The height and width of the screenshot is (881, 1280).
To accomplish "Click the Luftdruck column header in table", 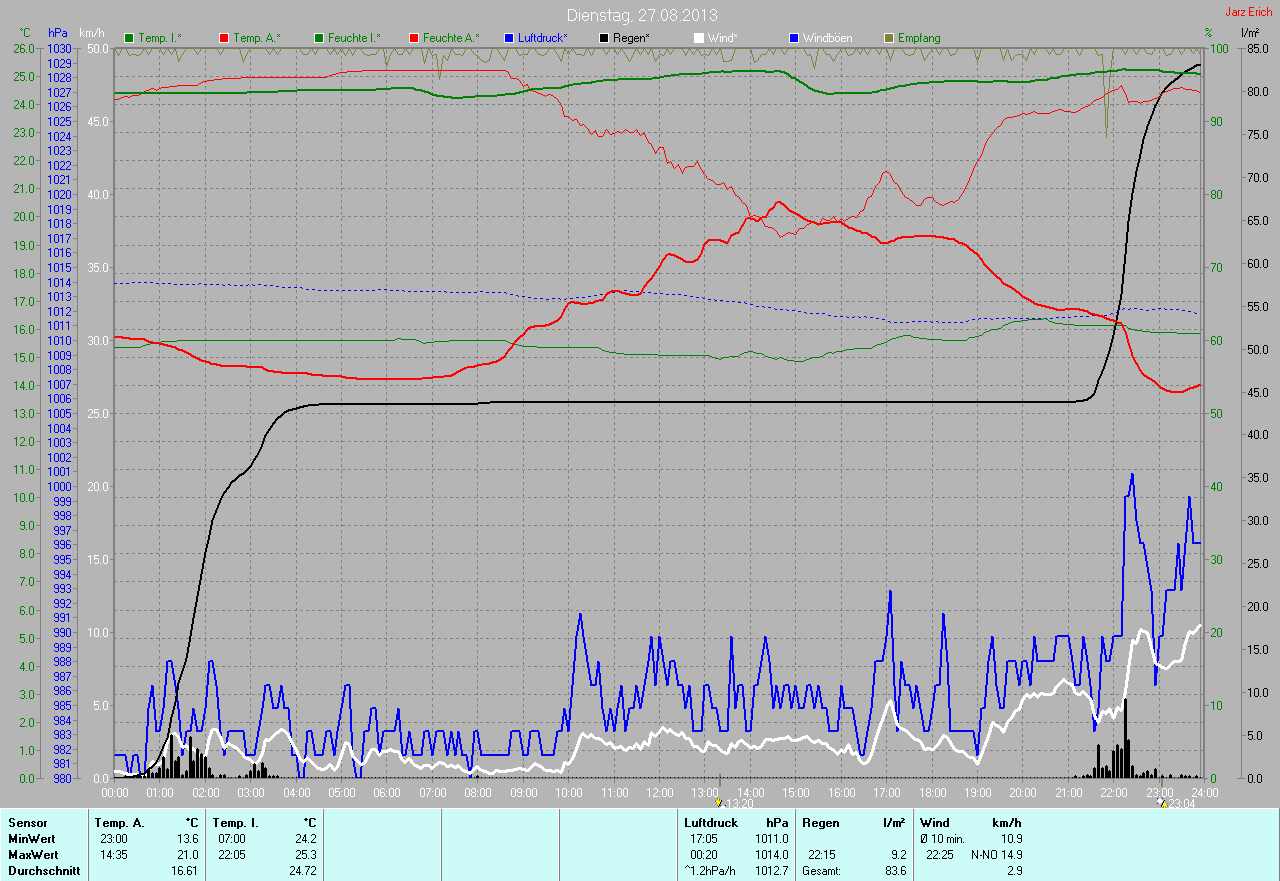I will coord(710,823).
